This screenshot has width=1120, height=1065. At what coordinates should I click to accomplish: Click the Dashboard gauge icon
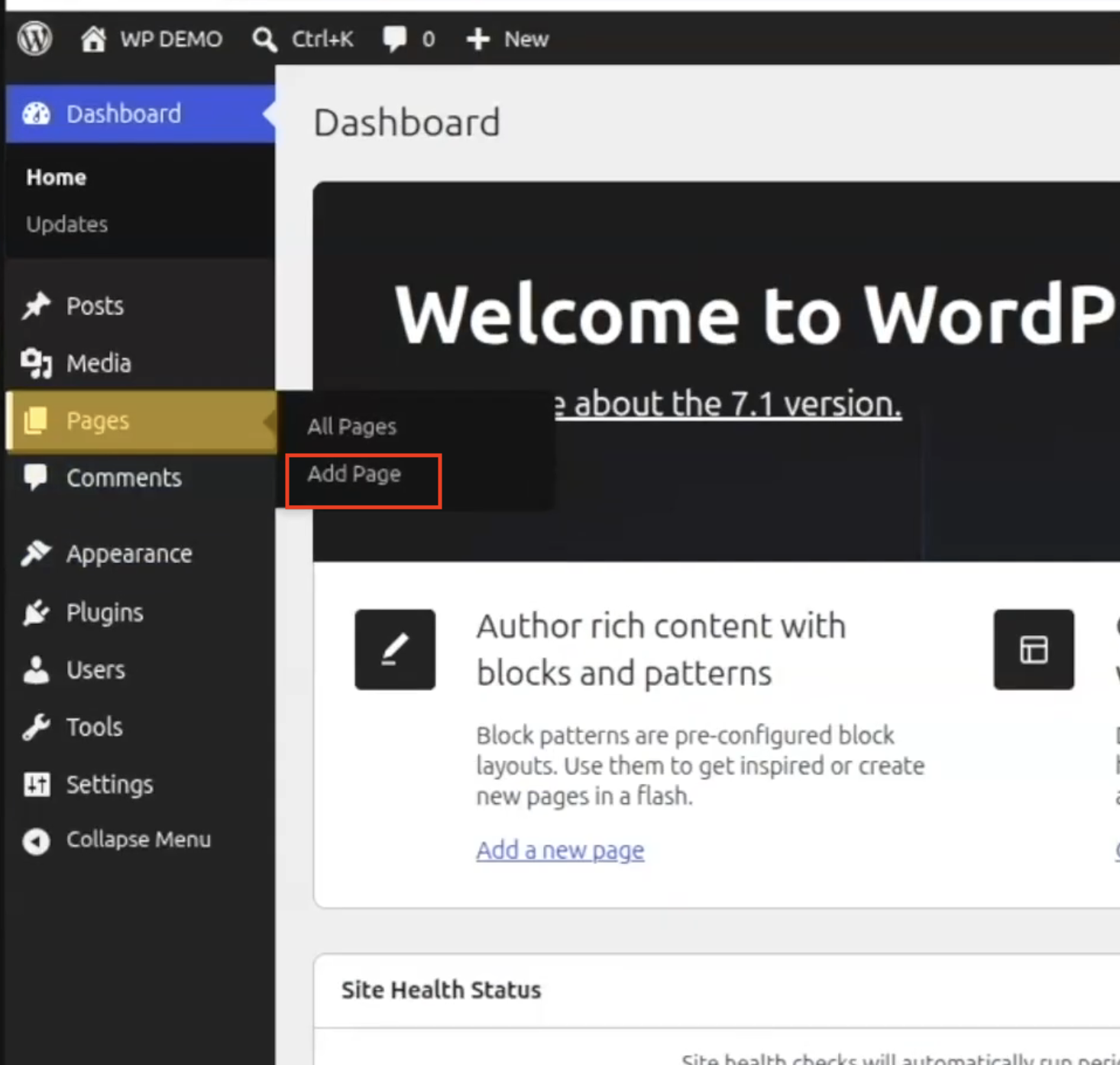tap(36, 114)
